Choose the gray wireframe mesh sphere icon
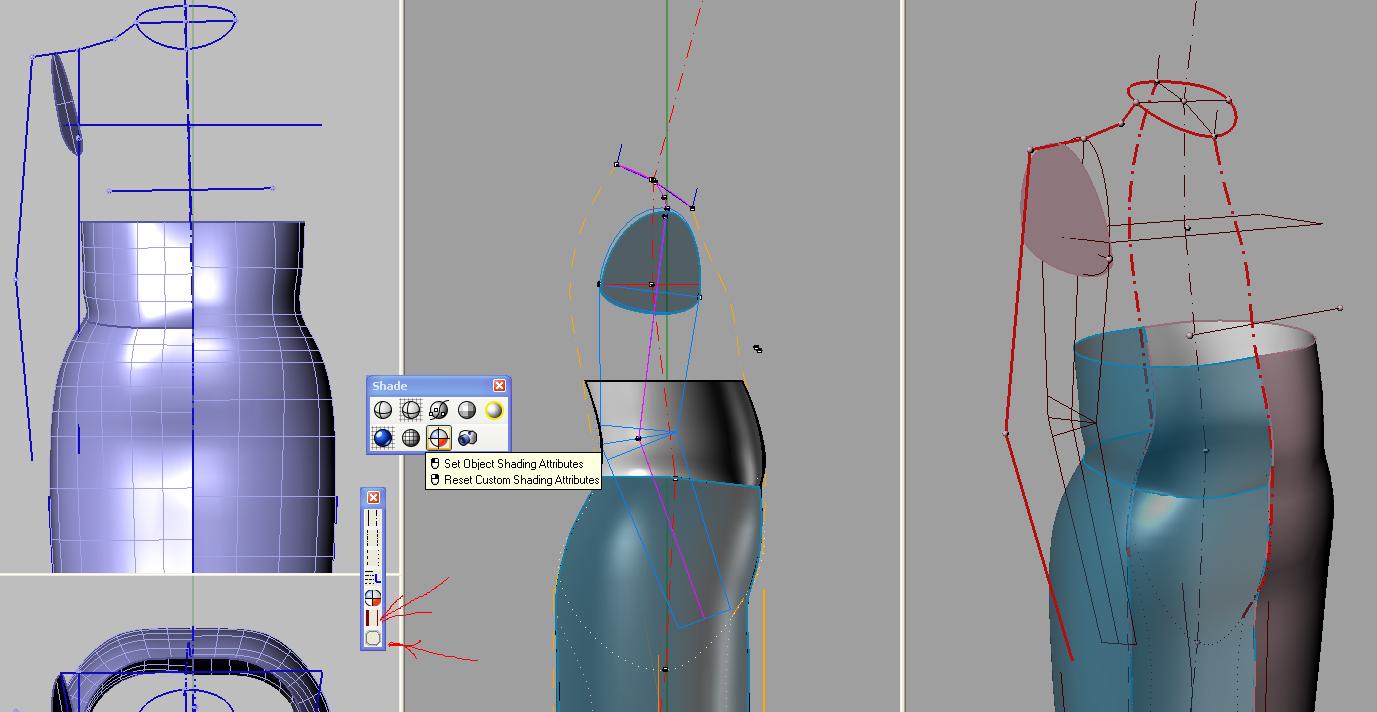Image resolution: width=1377 pixels, height=712 pixels. [411, 438]
